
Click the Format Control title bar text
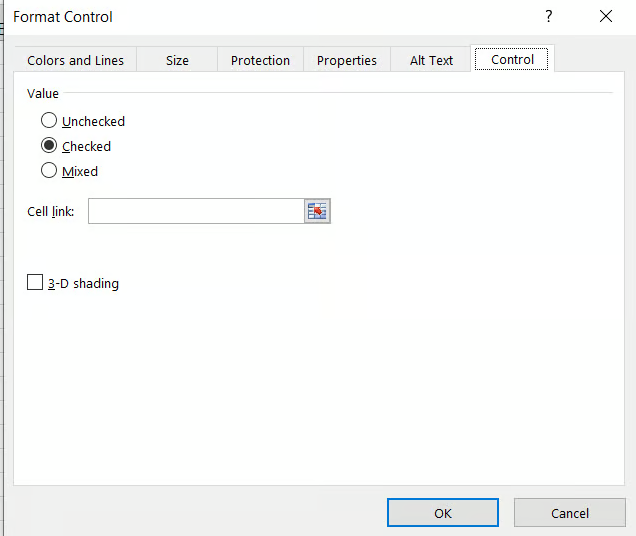pyautogui.click(x=63, y=17)
